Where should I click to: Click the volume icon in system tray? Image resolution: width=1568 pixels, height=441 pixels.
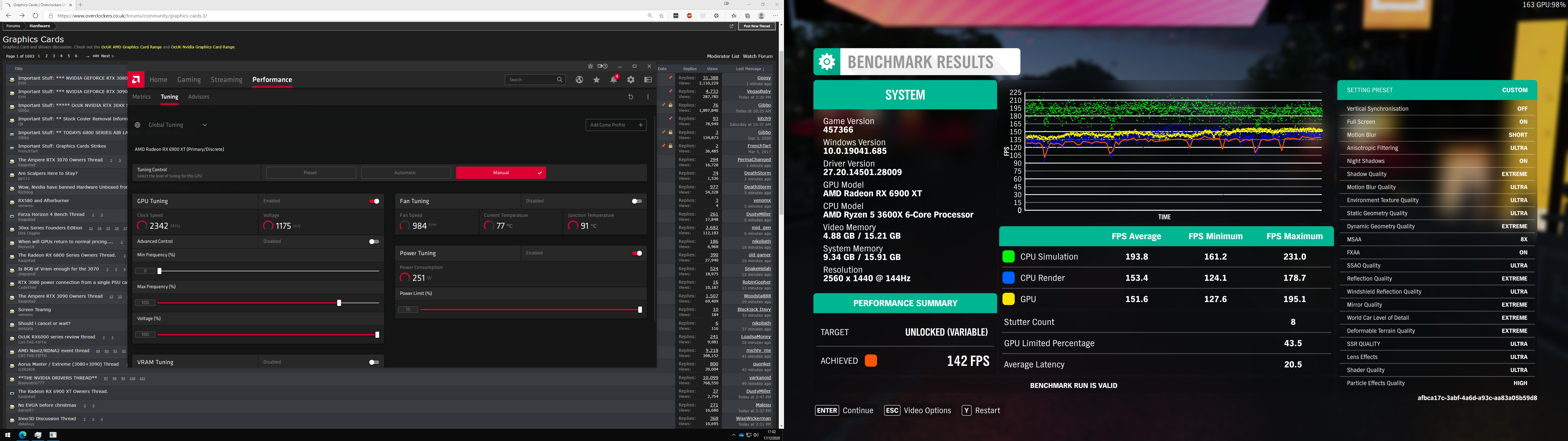coord(756,435)
